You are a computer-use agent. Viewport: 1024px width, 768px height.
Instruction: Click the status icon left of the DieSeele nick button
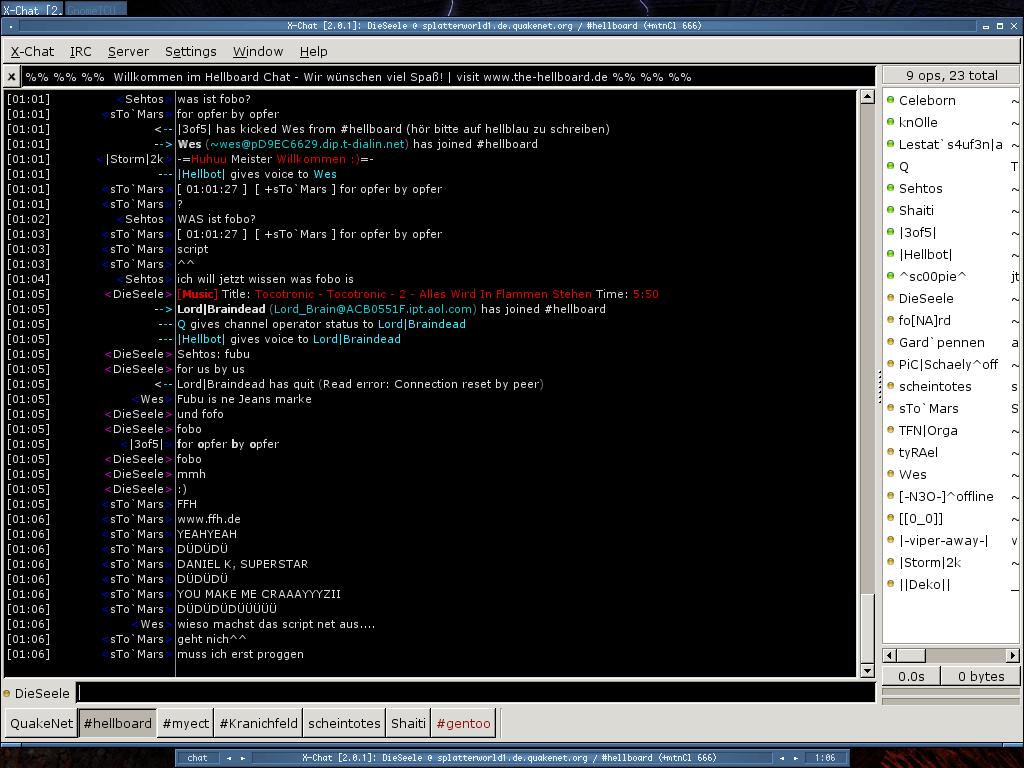coord(7,693)
